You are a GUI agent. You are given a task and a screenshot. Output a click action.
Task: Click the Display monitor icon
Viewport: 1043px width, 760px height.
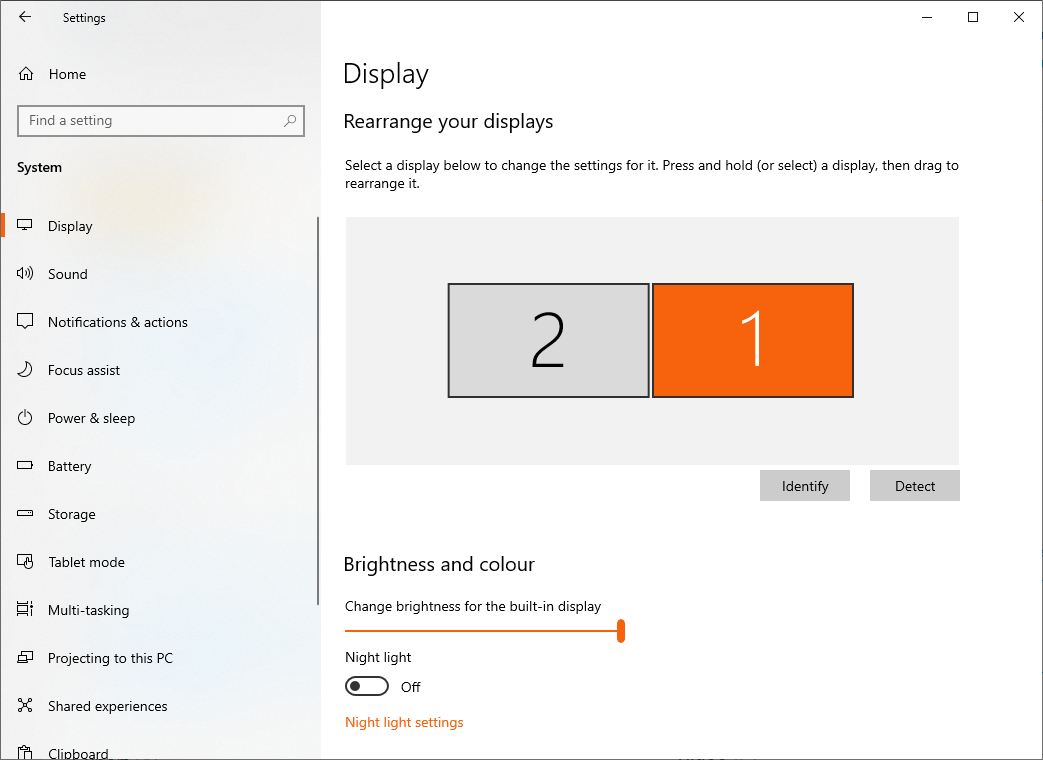coord(25,225)
